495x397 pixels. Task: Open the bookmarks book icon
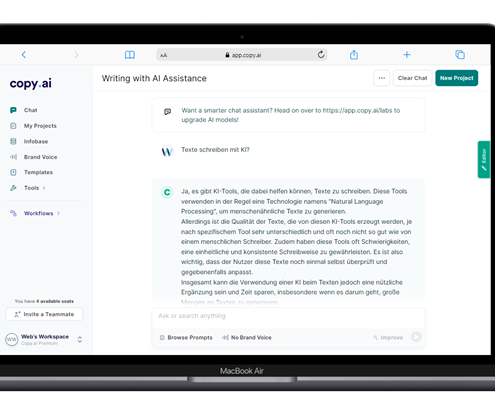[x=130, y=55]
